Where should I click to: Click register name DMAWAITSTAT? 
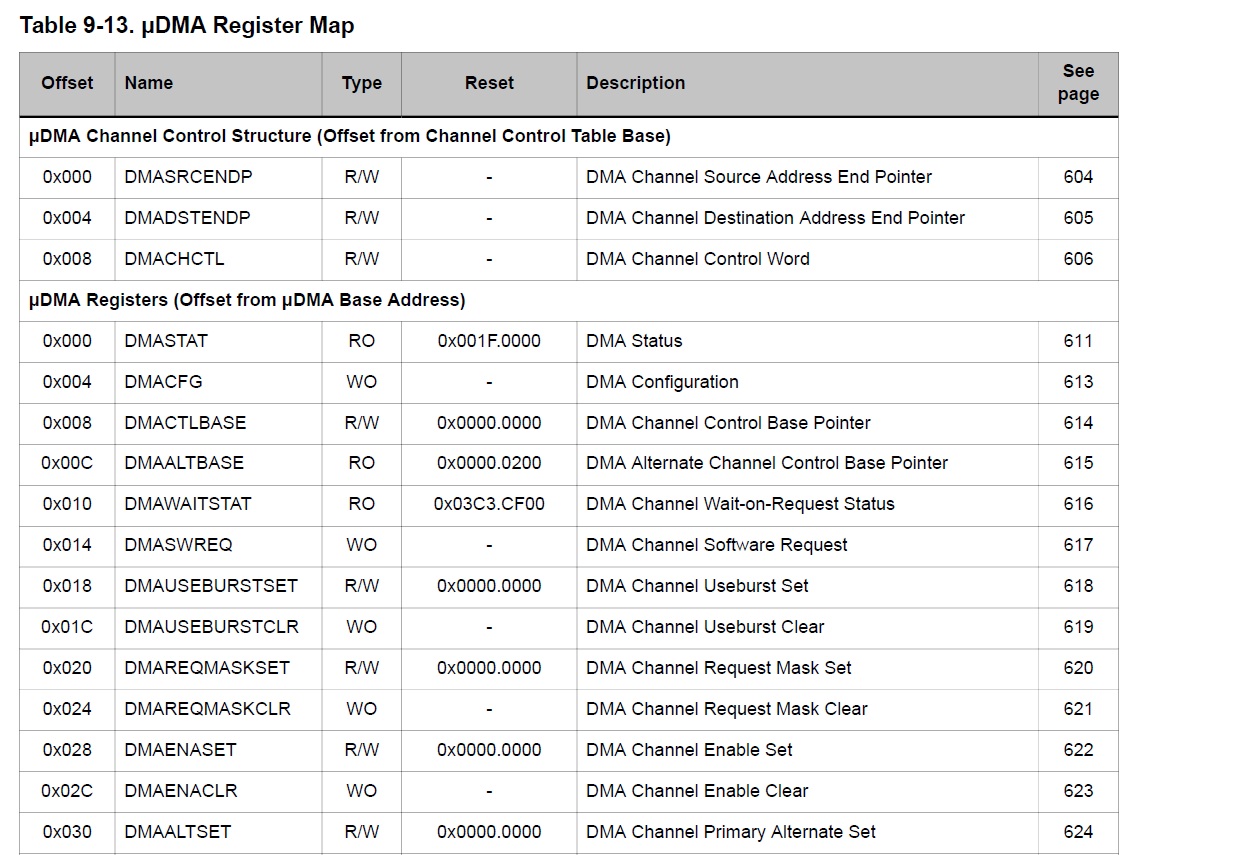coord(188,504)
